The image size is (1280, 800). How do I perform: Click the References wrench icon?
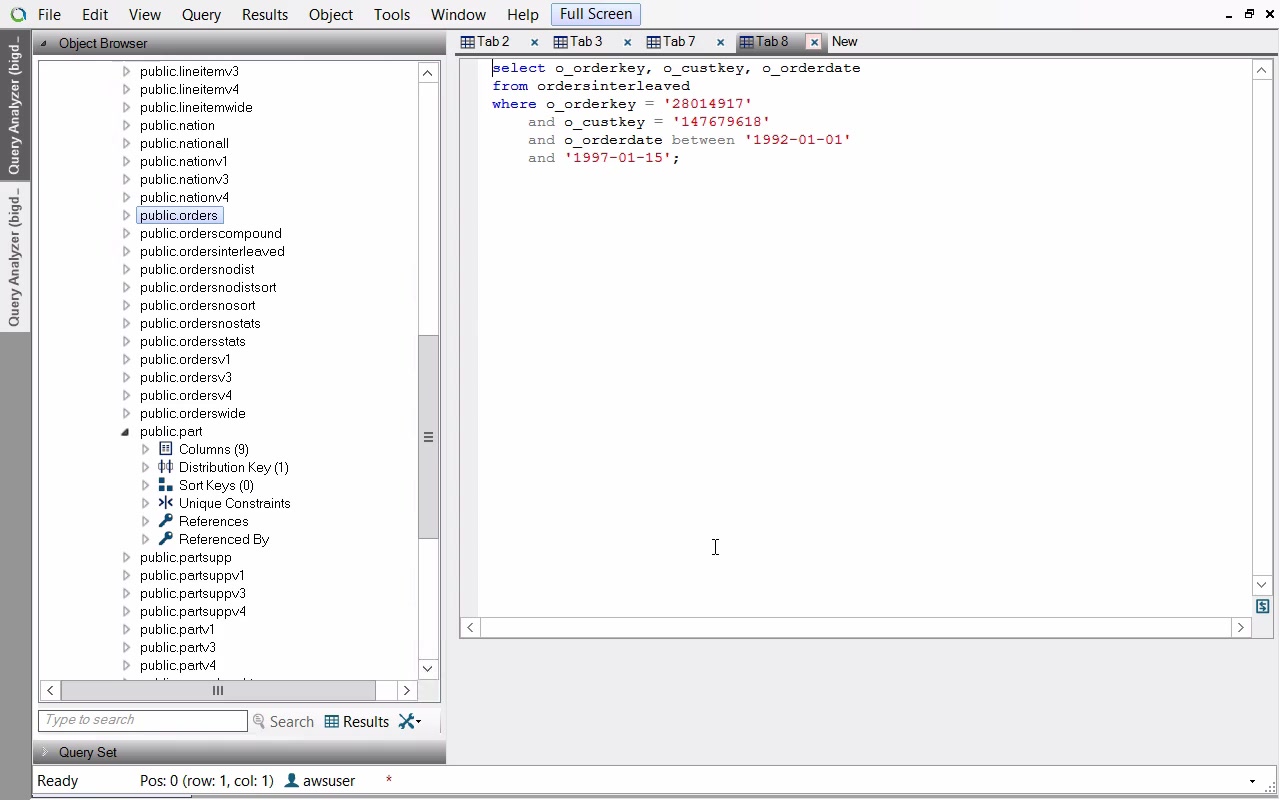pyautogui.click(x=166, y=521)
